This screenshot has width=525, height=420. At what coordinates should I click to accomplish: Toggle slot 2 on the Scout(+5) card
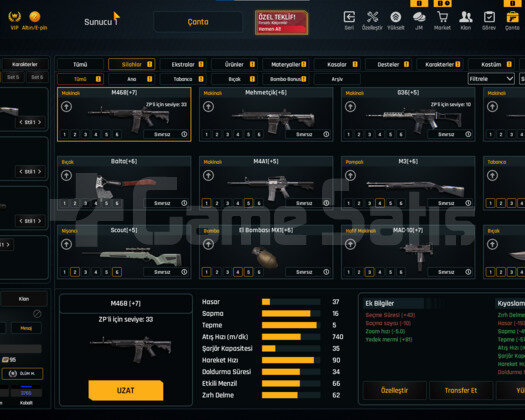(x=75, y=272)
